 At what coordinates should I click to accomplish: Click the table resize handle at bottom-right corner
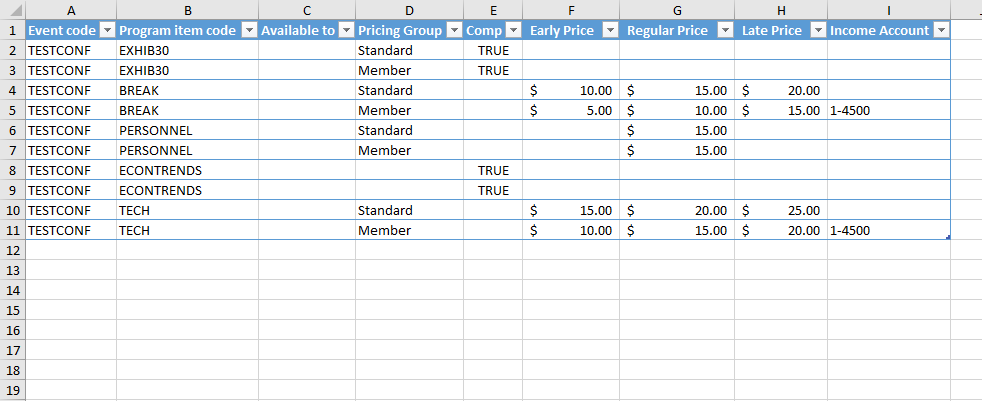pyautogui.click(x=947, y=238)
